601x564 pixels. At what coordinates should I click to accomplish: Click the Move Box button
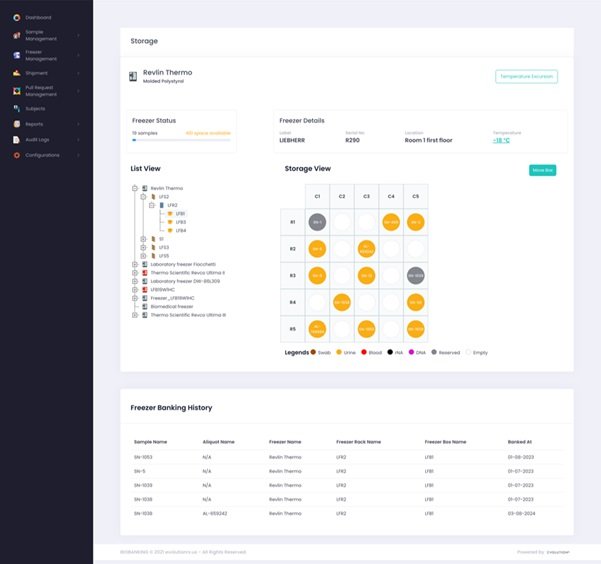(542, 170)
